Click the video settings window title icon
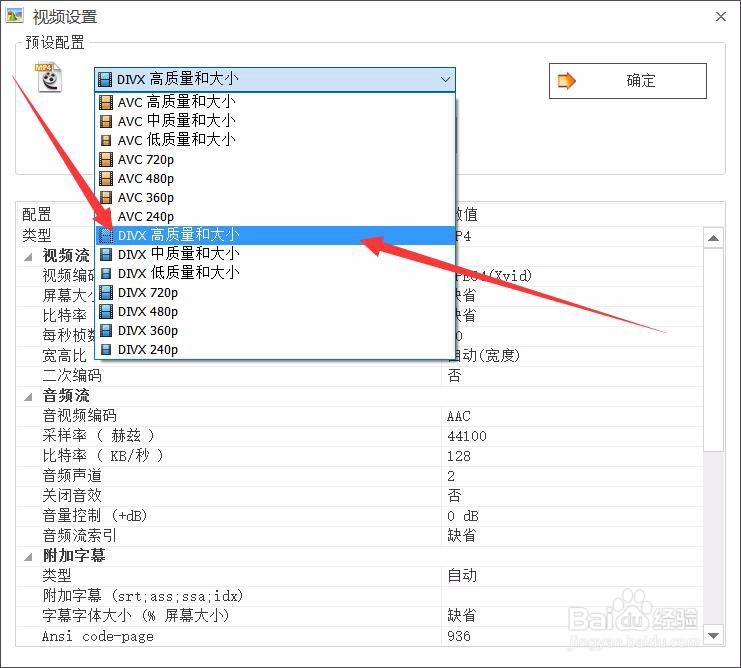The width and height of the screenshot is (741, 668). (x=14, y=15)
